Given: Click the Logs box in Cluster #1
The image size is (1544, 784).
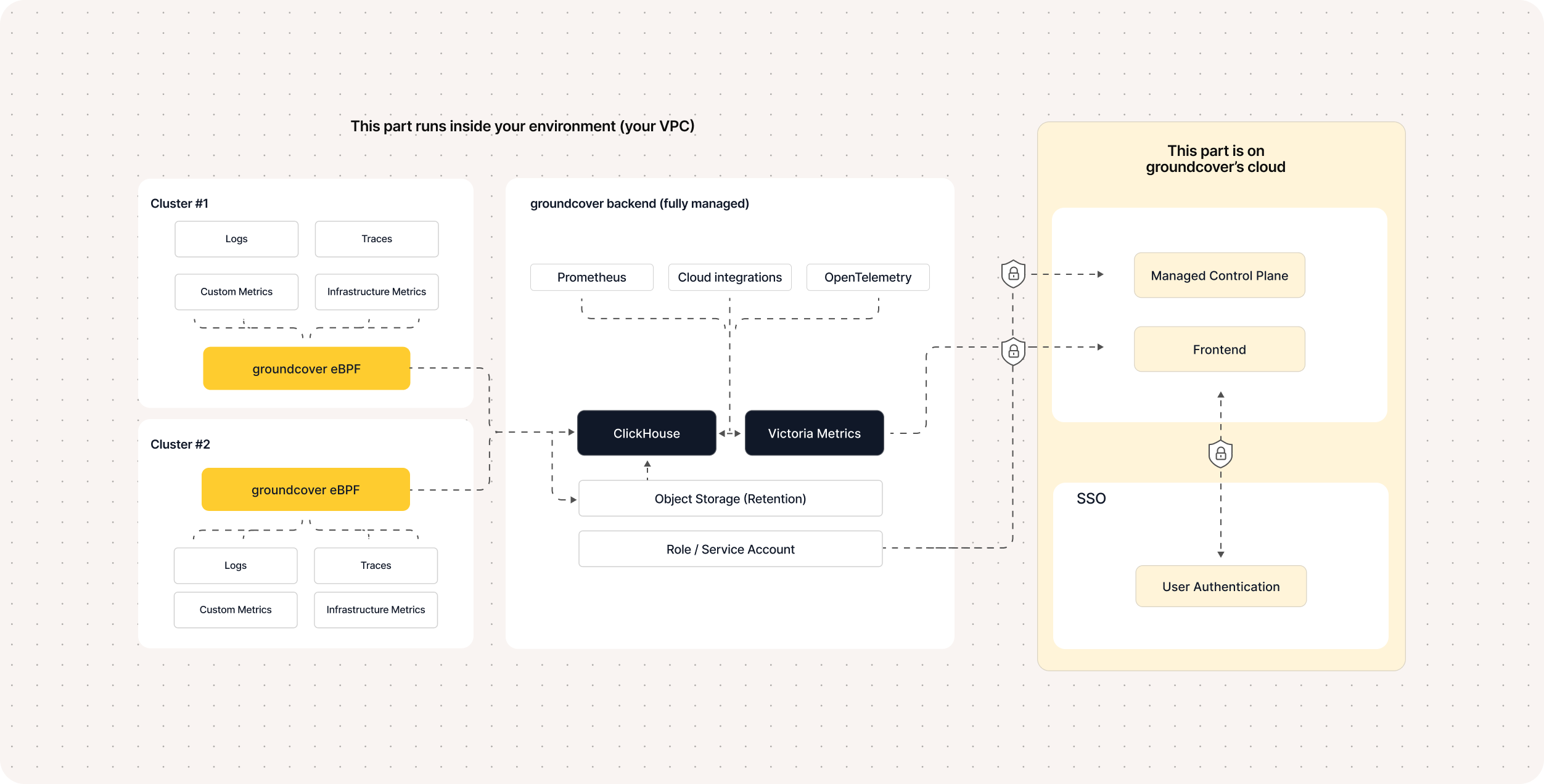Looking at the screenshot, I should [237, 239].
